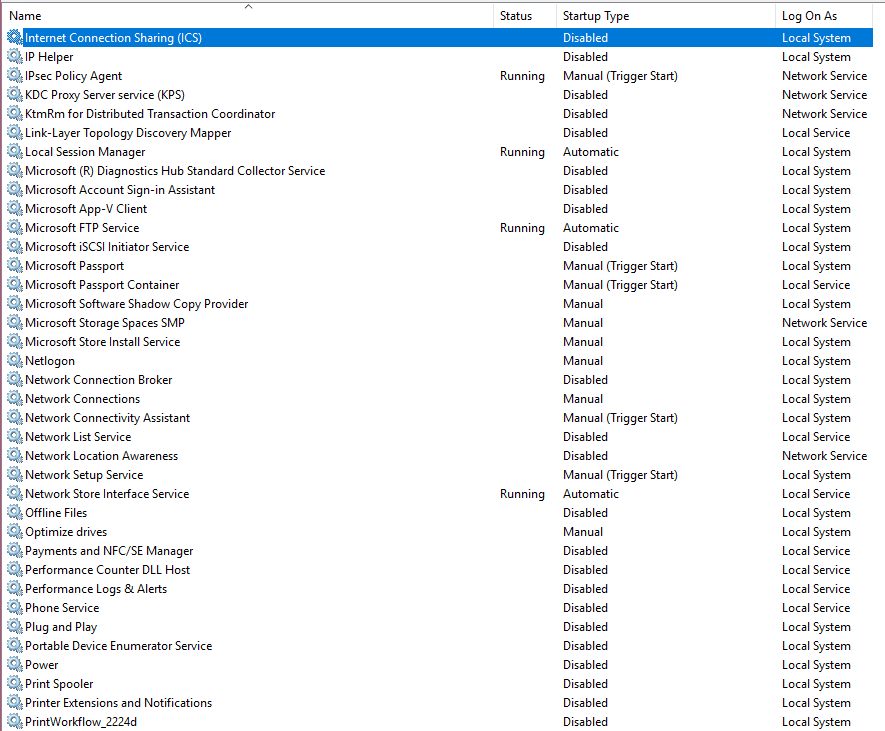This screenshot has height=731, width=885.
Task: Click the gear icon beside IP Helper
Action: (x=15, y=56)
